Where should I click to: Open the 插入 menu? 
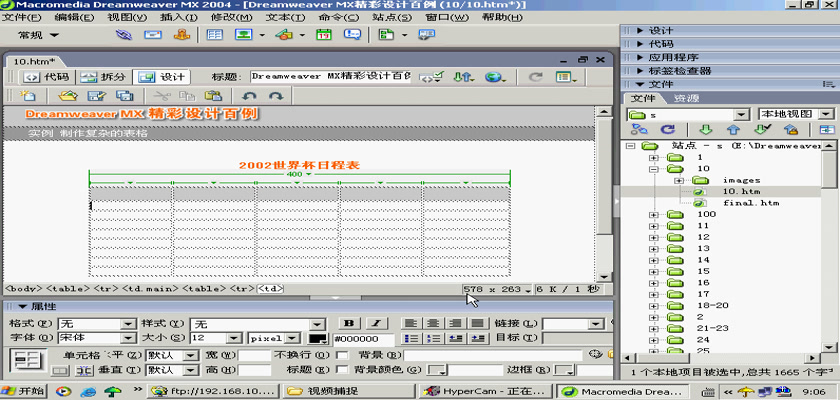(179, 17)
